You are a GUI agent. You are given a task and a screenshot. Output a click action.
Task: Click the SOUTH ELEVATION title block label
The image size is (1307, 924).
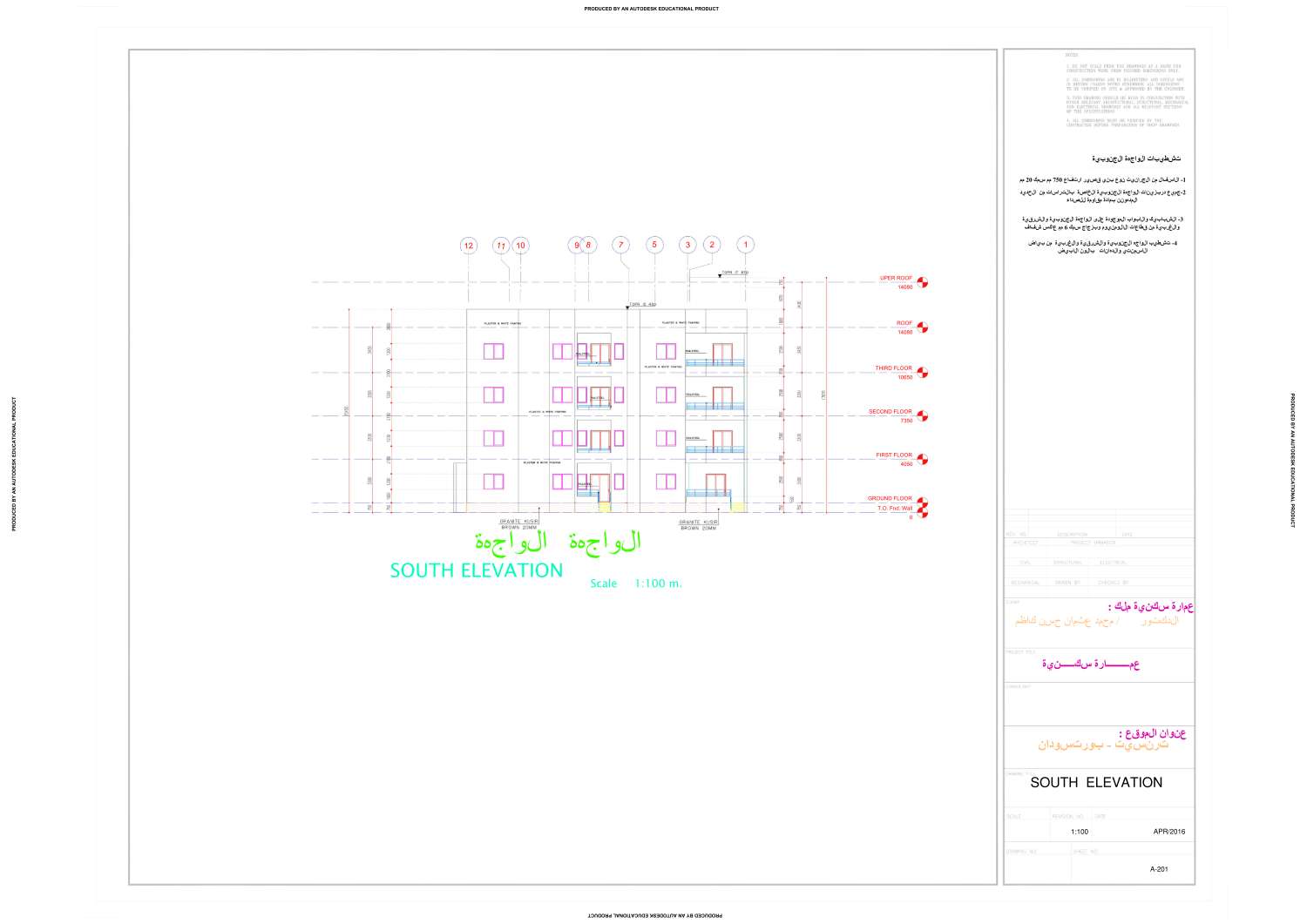(1096, 782)
